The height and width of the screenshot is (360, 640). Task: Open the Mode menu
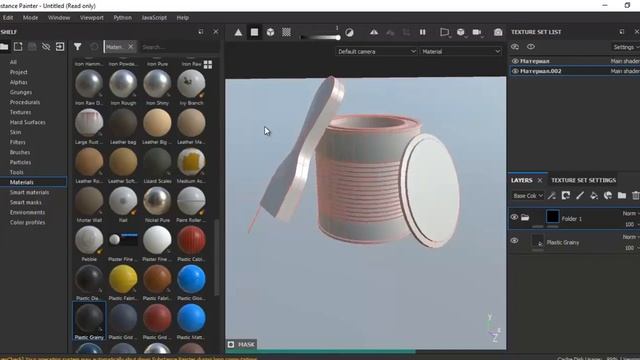(x=31, y=18)
